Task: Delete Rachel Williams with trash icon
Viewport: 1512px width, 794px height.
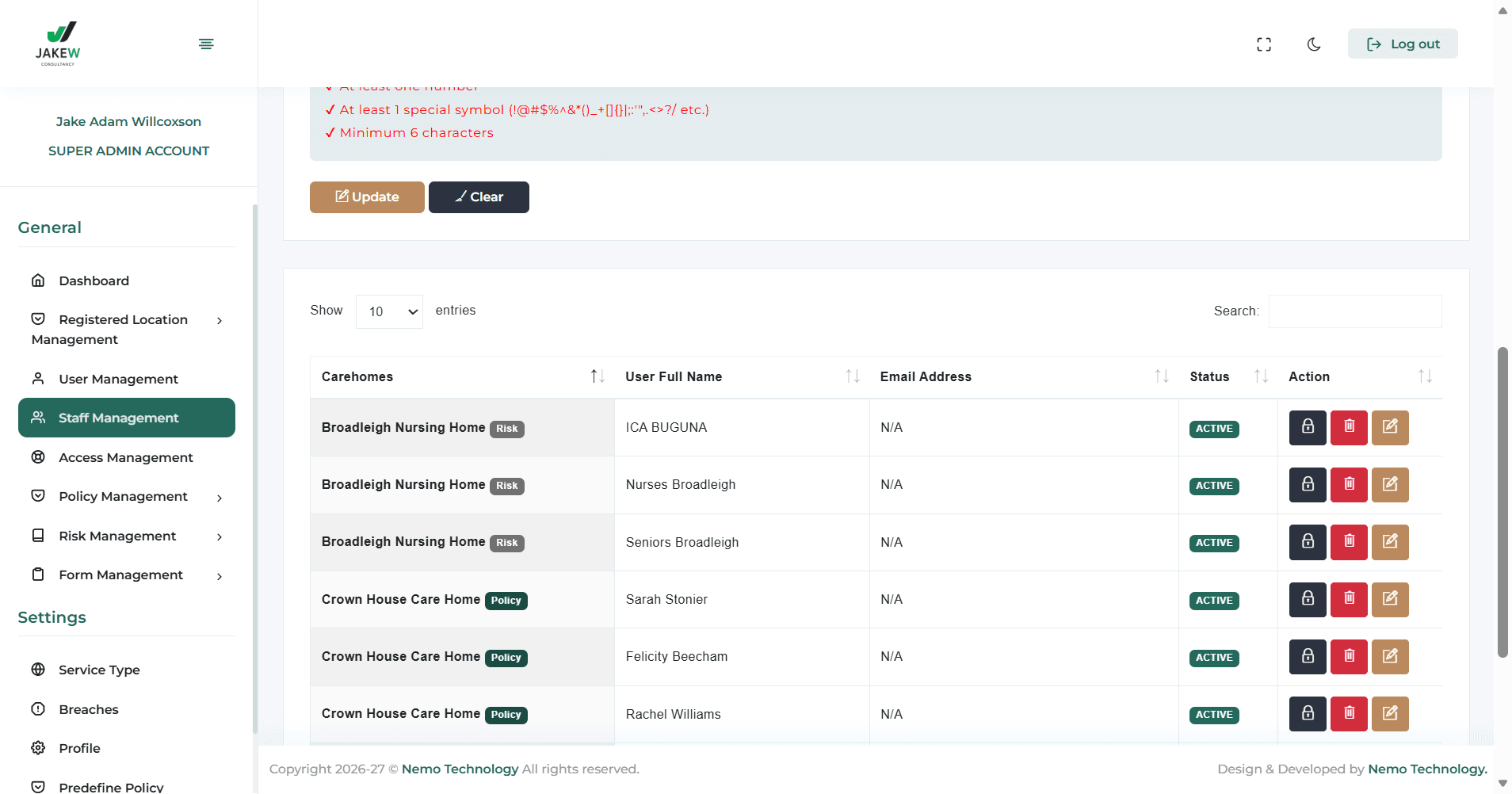Action: click(x=1349, y=714)
